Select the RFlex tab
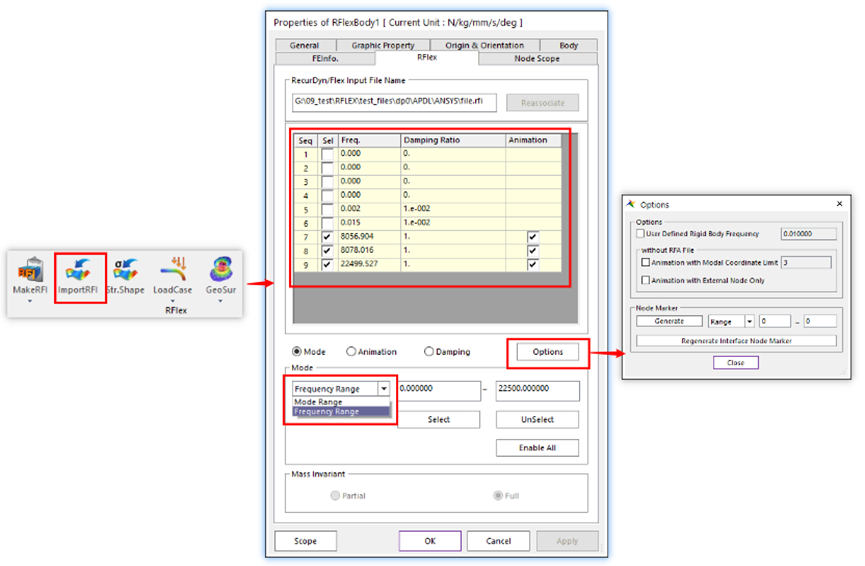This screenshot has width=865, height=566. pyautogui.click(x=426, y=57)
